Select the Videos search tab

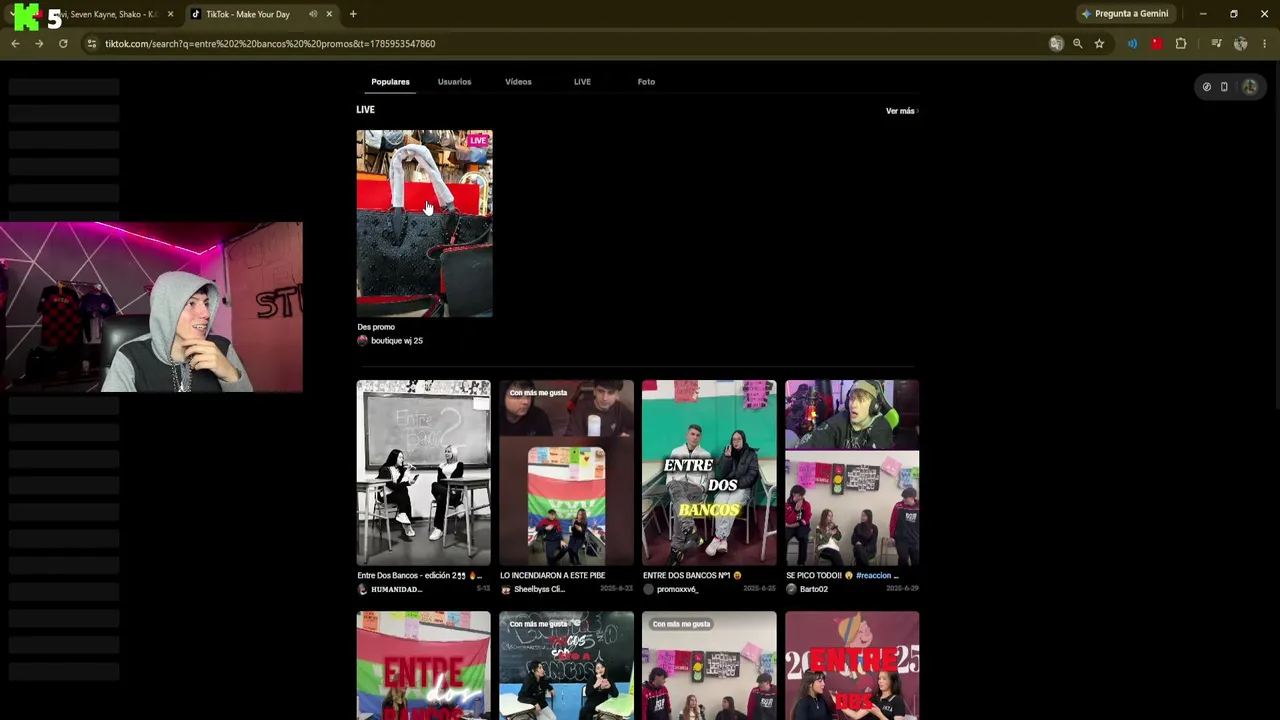pyautogui.click(x=518, y=82)
